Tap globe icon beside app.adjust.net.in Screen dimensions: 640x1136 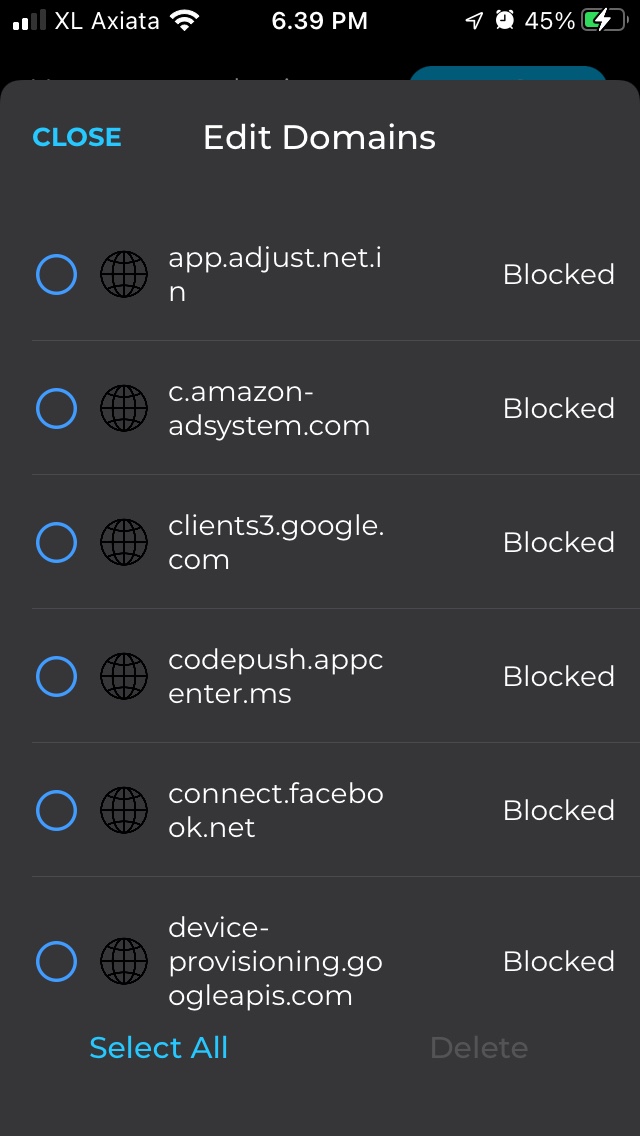coord(124,275)
